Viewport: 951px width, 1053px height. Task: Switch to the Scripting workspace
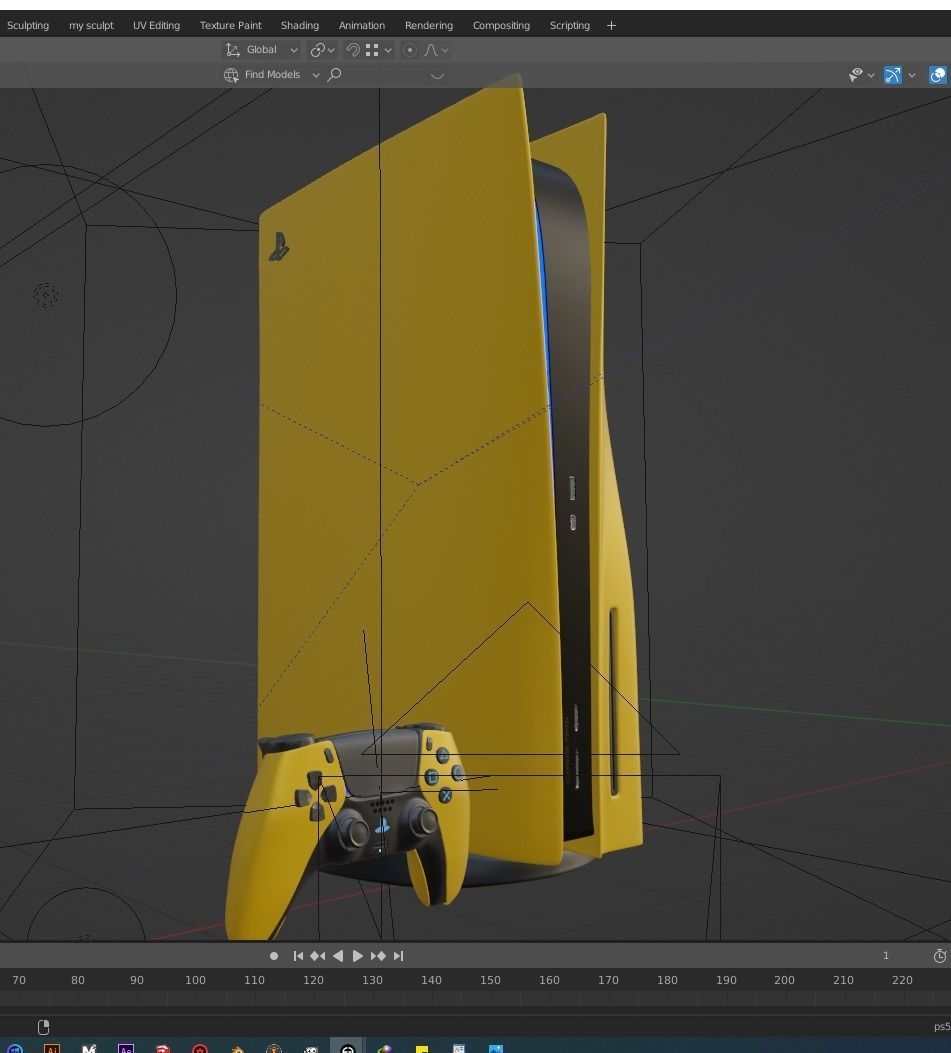[570, 26]
